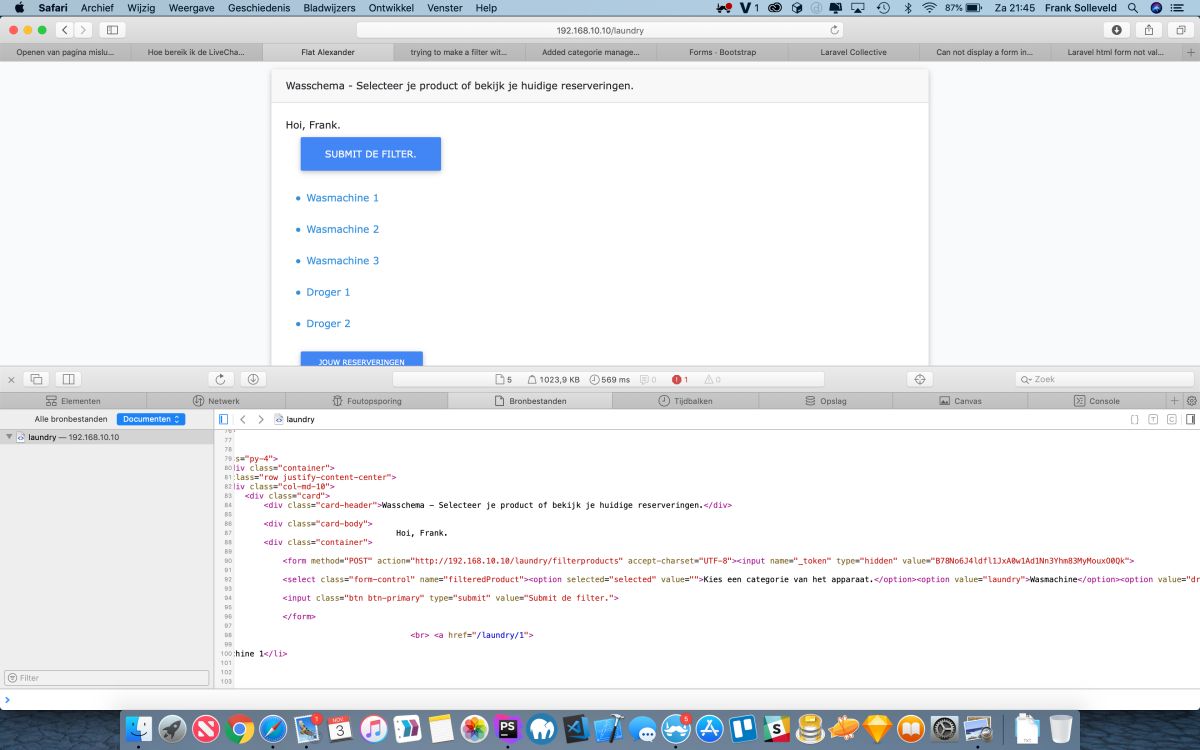The image size is (1200, 750).
Task: Open the Weergave menu
Action: (x=191, y=7)
